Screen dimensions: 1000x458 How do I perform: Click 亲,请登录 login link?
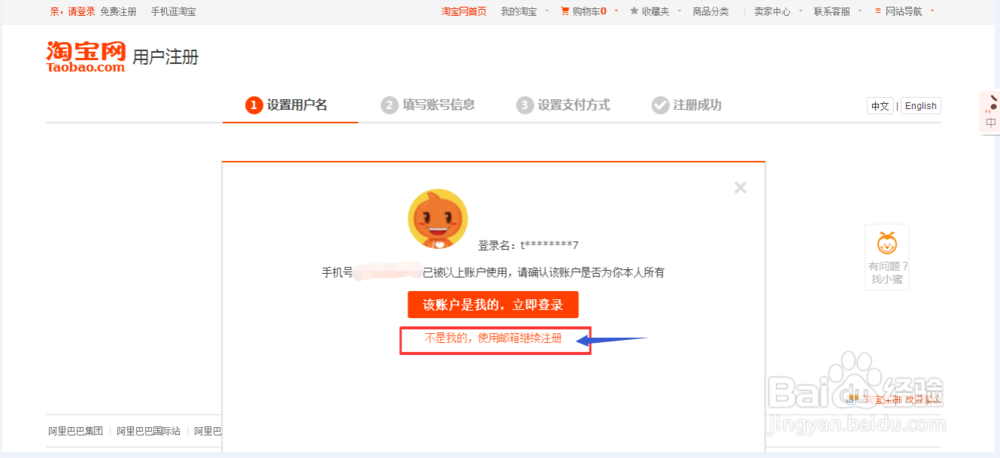72,11
